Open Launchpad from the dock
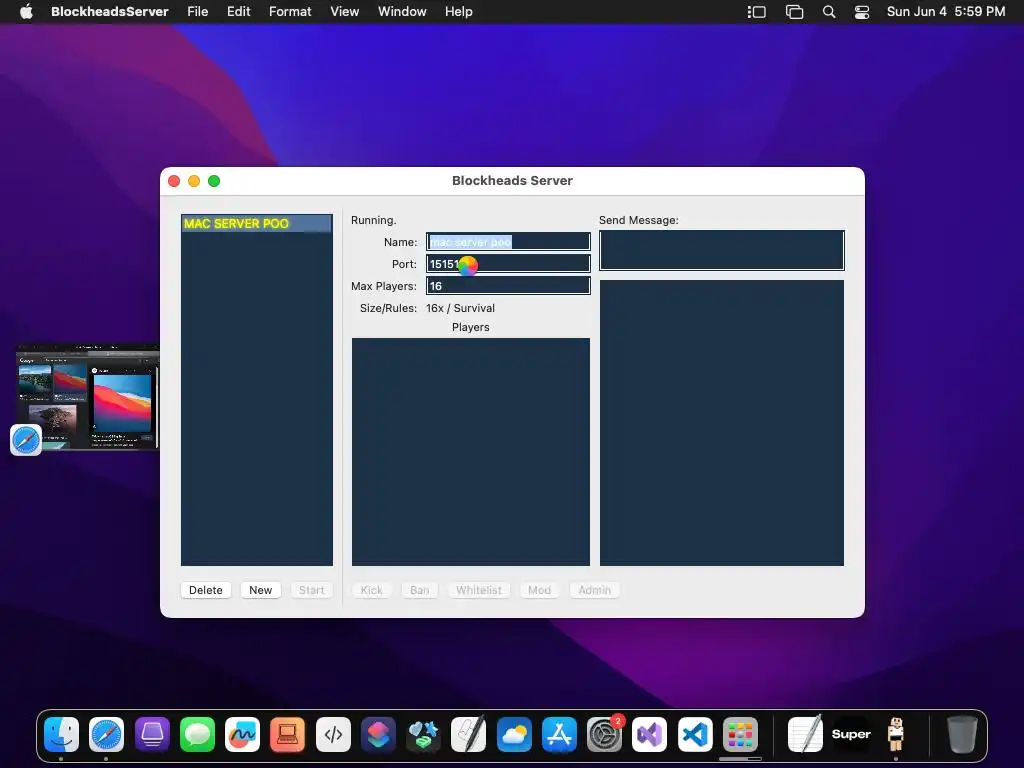Screen dimensions: 1024x768 740,735
